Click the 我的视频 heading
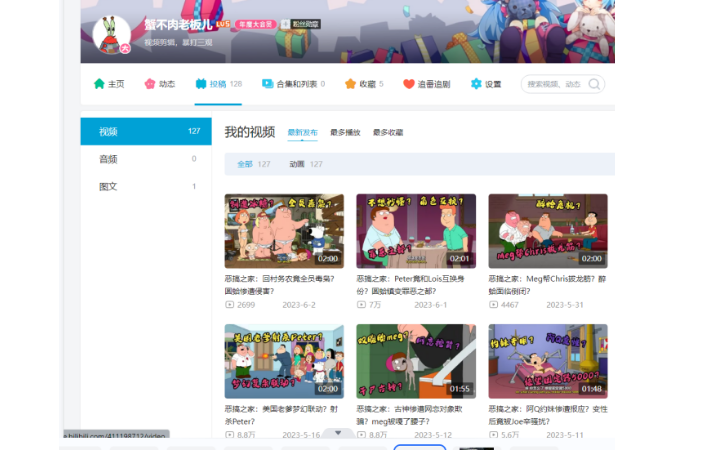The height and width of the screenshot is (450, 720). point(249,132)
